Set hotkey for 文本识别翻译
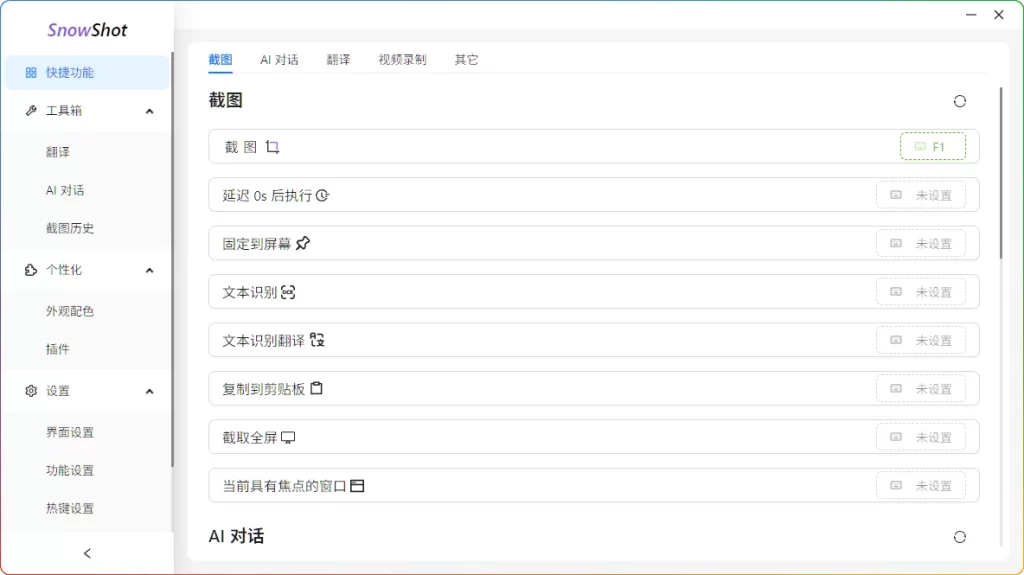The width and height of the screenshot is (1024, 575). (921, 340)
